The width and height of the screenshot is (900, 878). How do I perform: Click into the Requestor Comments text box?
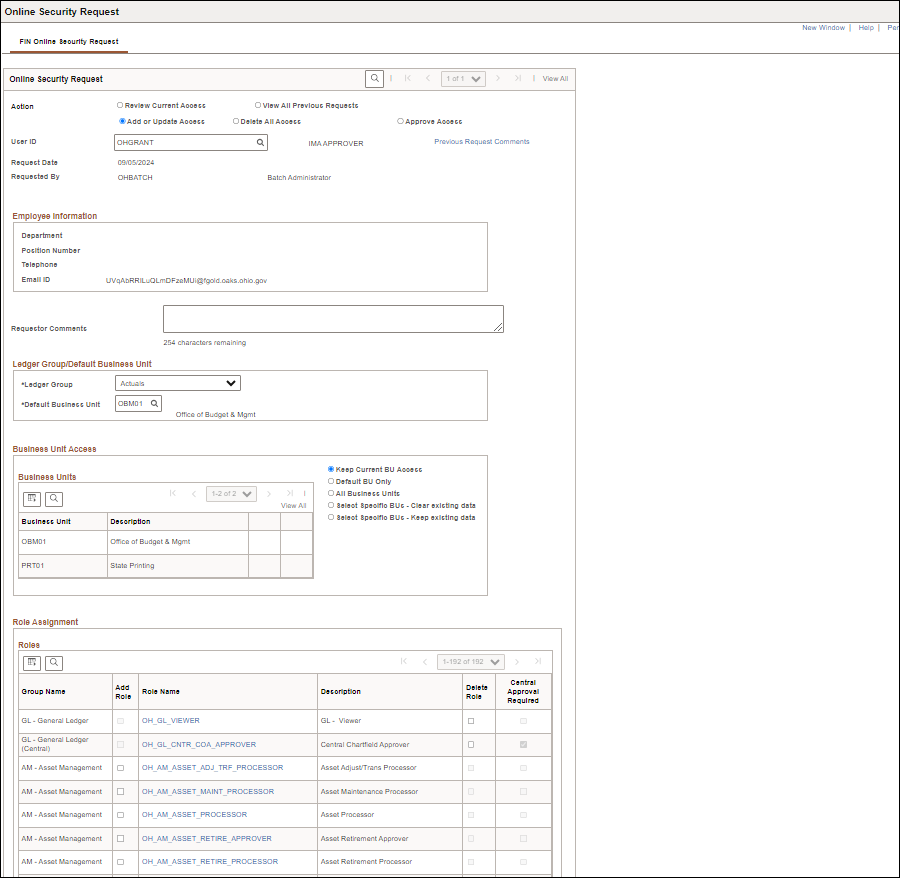pyautogui.click(x=333, y=319)
